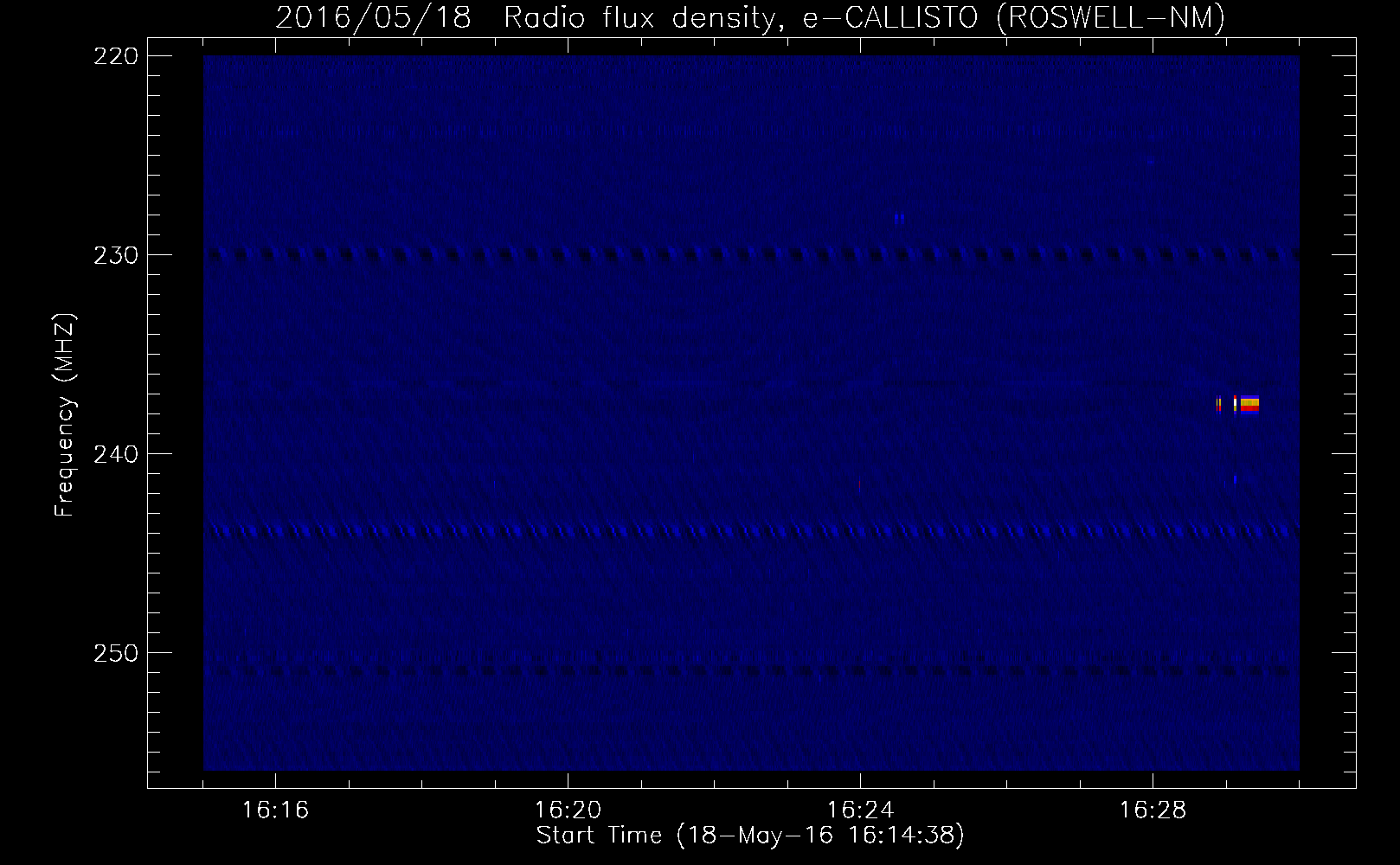Click the 250 frequency tick label

click(x=115, y=653)
